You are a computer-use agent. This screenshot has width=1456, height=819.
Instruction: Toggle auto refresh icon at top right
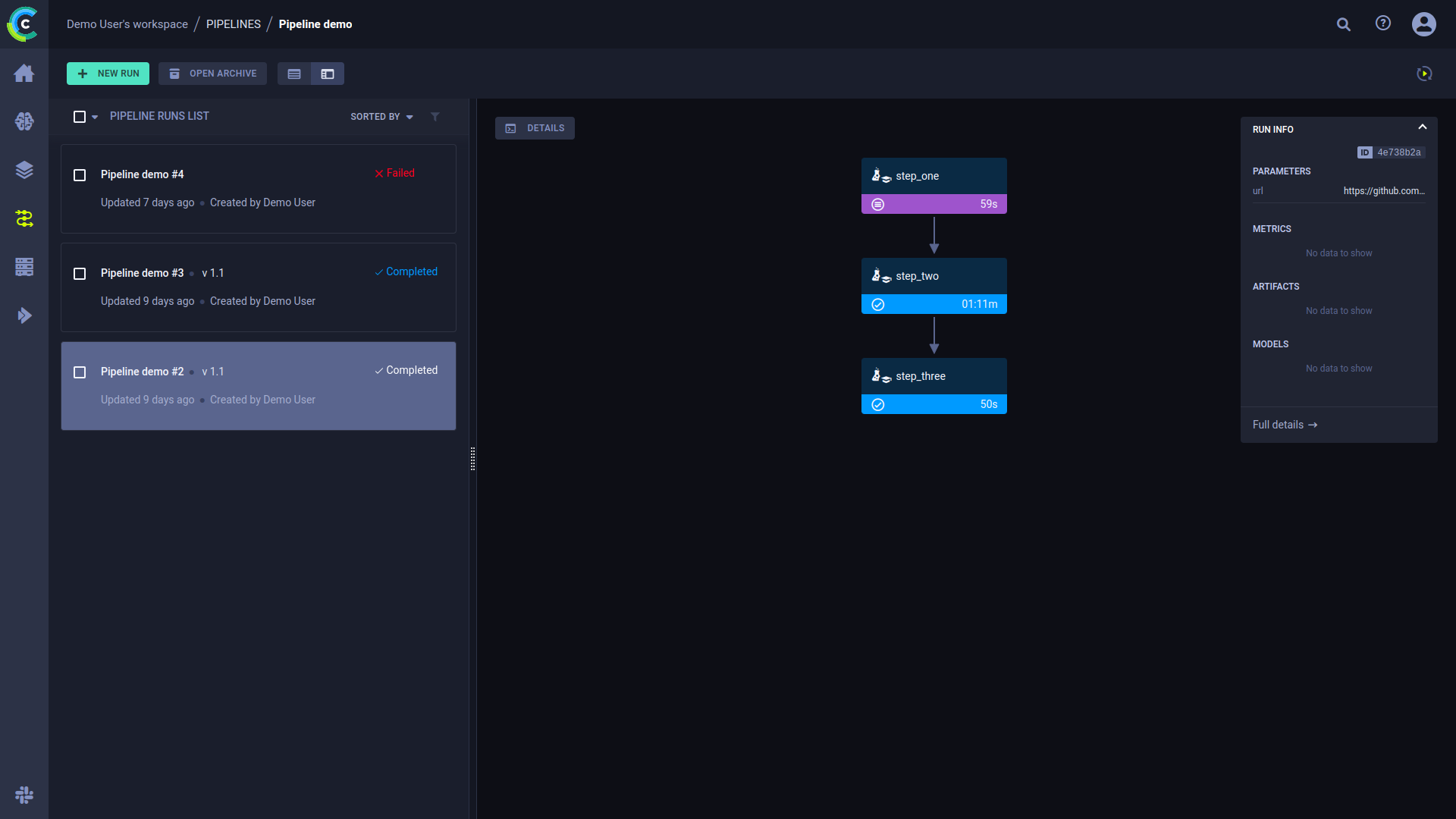point(1424,74)
